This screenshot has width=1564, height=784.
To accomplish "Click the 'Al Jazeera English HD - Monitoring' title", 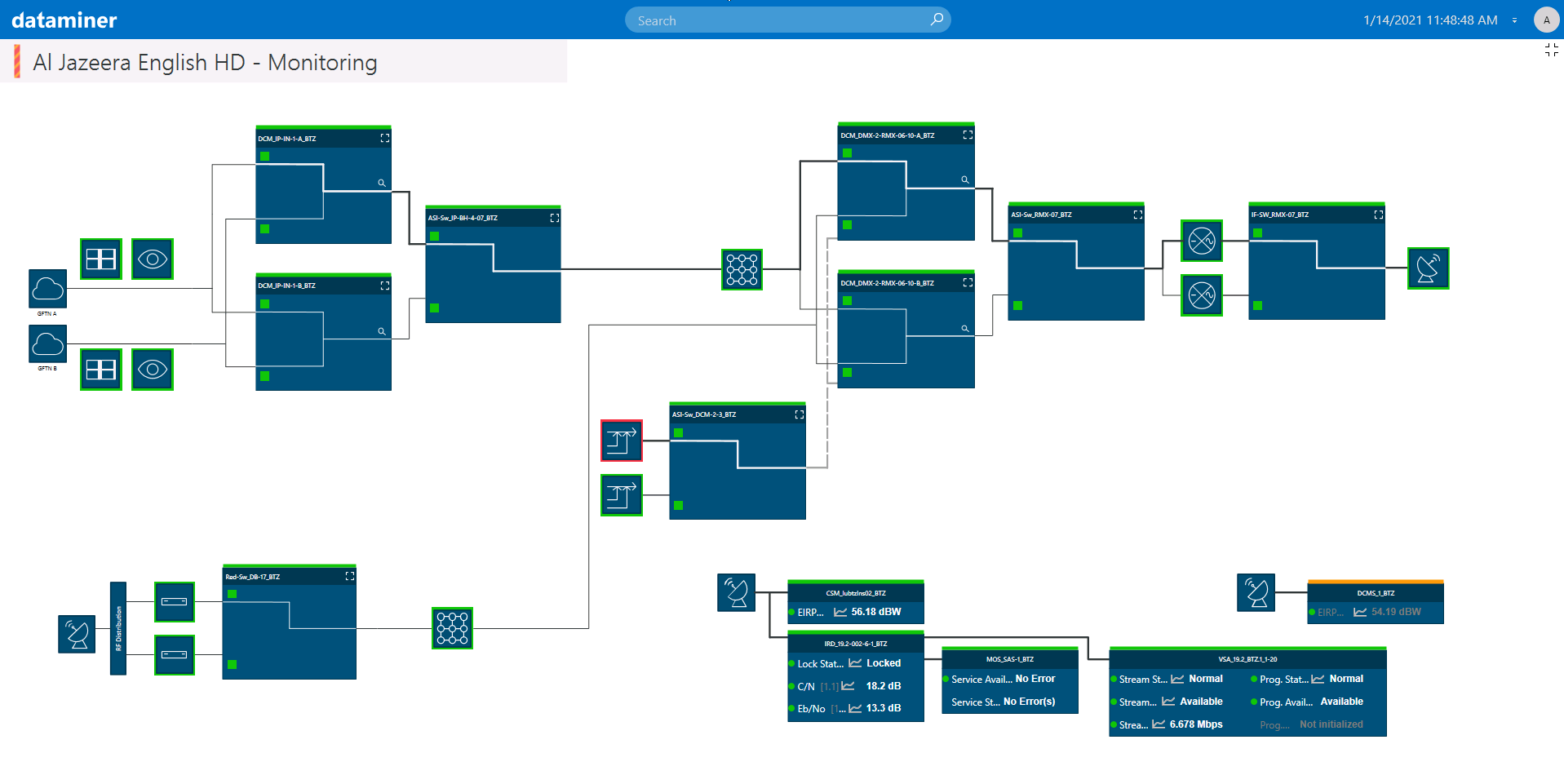I will (205, 63).
